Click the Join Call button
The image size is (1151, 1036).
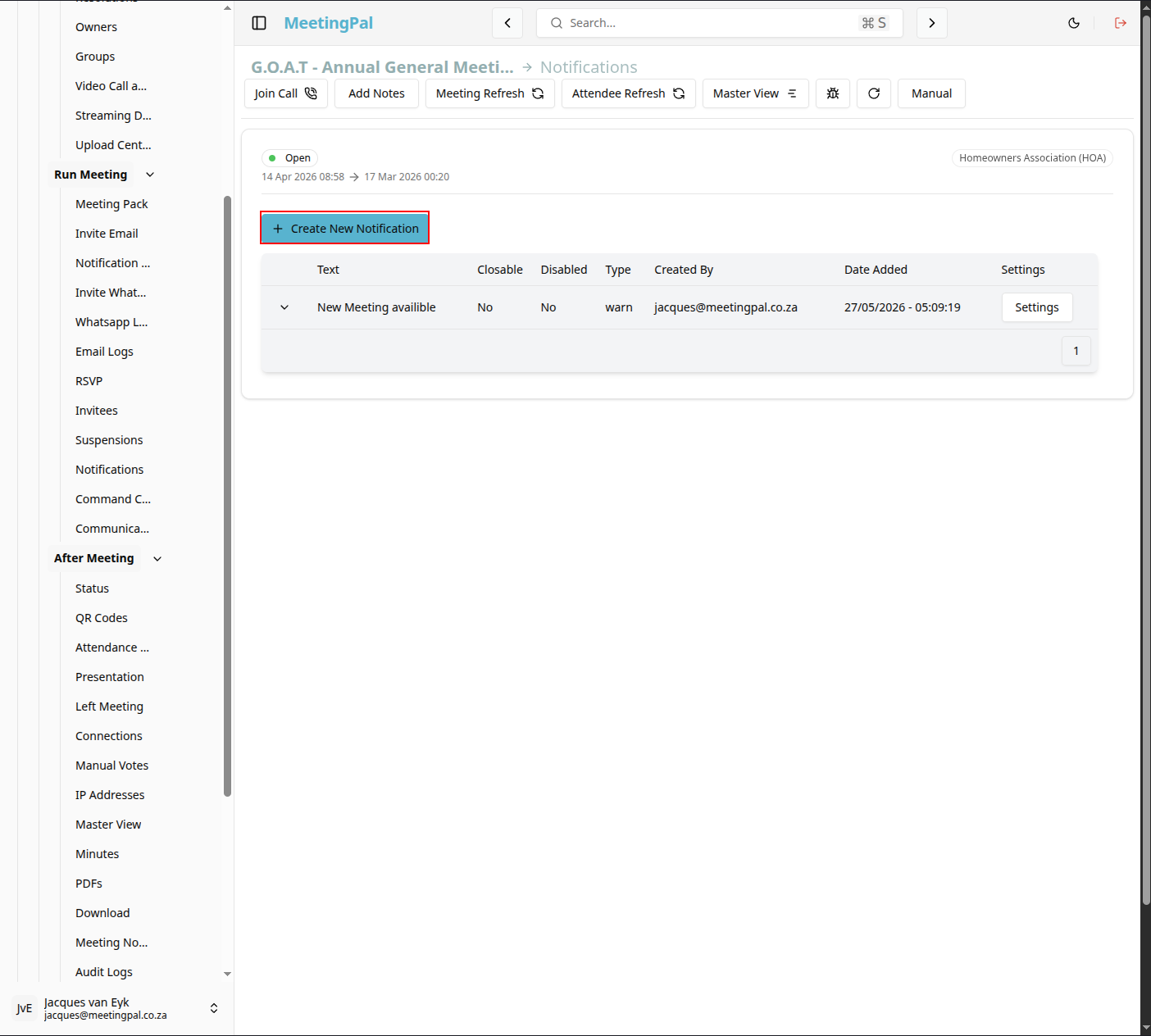coord(286,93)
